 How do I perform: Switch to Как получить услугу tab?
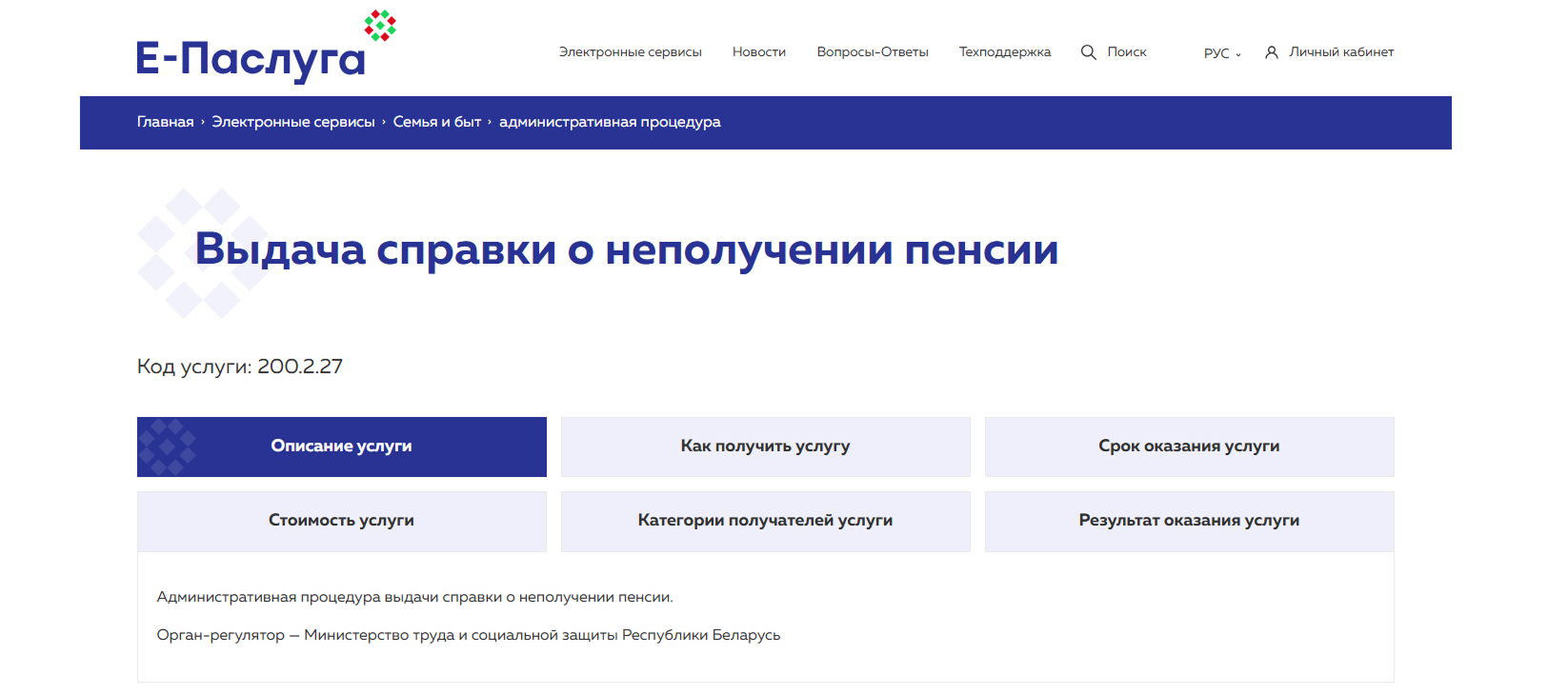(765, 447)
